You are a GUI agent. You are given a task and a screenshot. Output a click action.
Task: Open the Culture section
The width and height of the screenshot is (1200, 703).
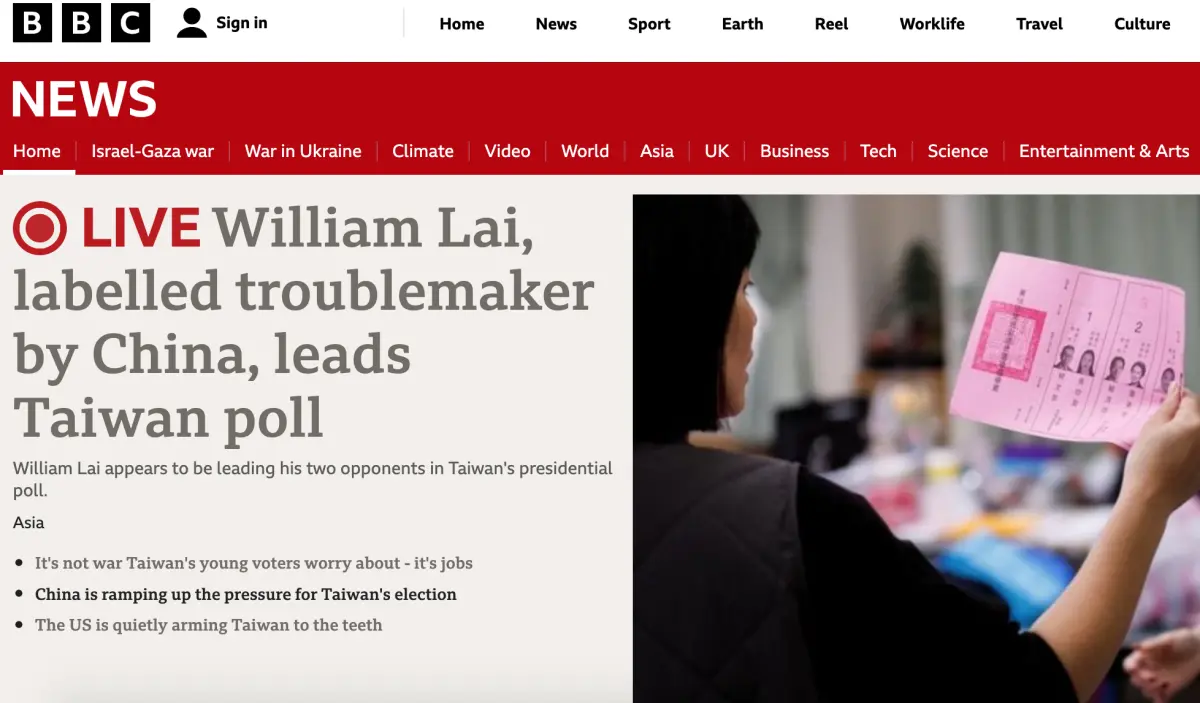1142,24
